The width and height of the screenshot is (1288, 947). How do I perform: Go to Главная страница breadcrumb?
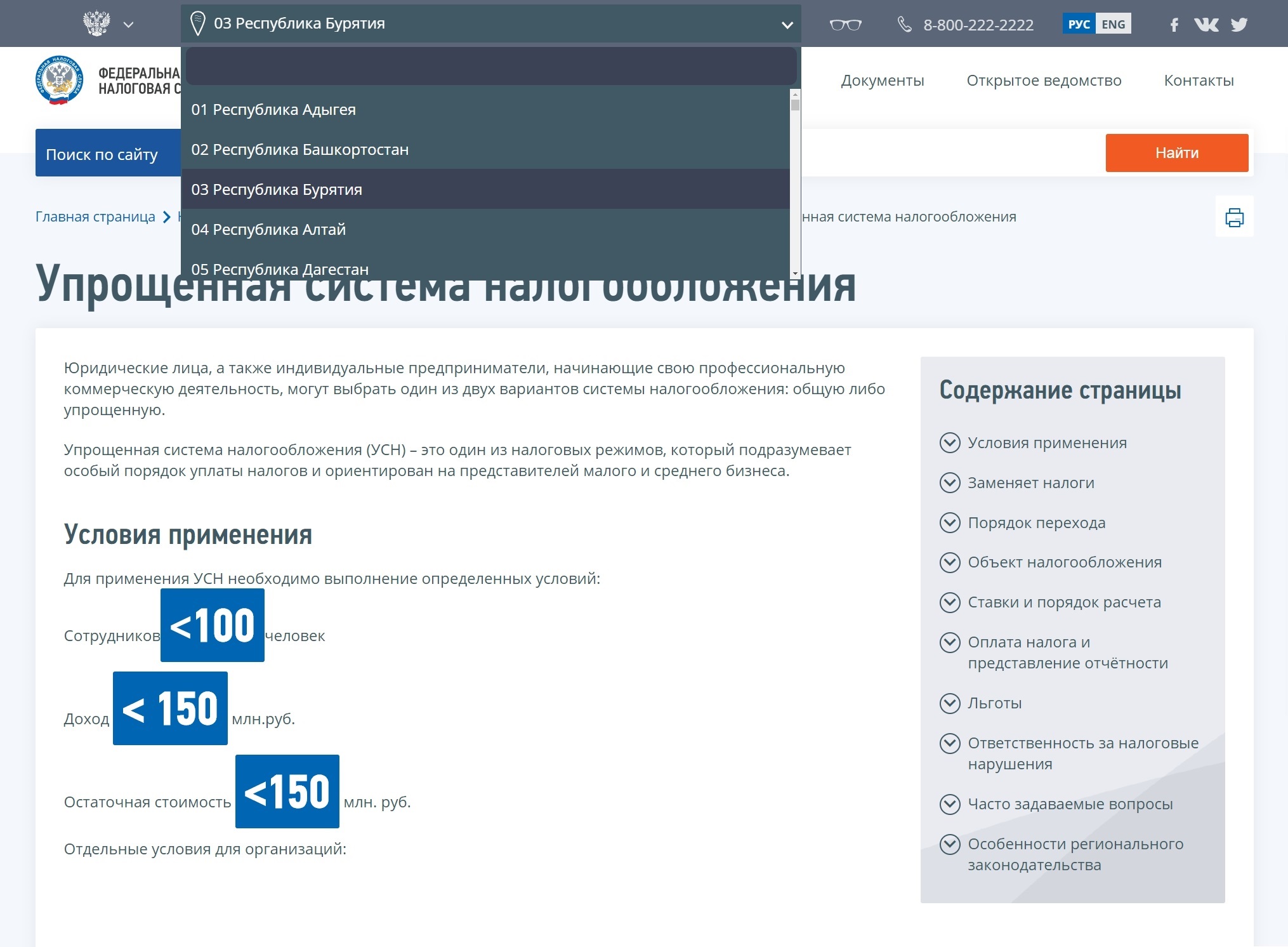(x=95, y=216)
